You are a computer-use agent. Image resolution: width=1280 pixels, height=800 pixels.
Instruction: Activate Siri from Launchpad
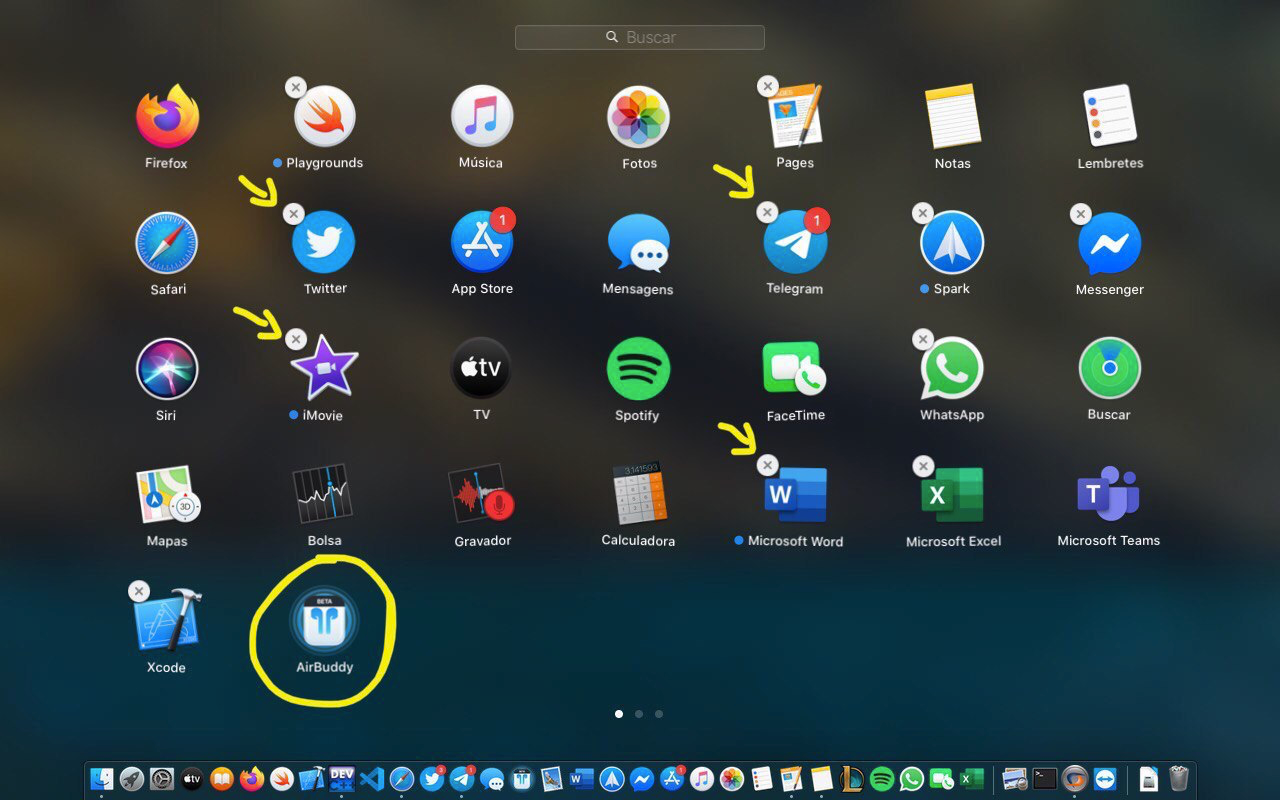pyautogui.click(x=167, y=369)
